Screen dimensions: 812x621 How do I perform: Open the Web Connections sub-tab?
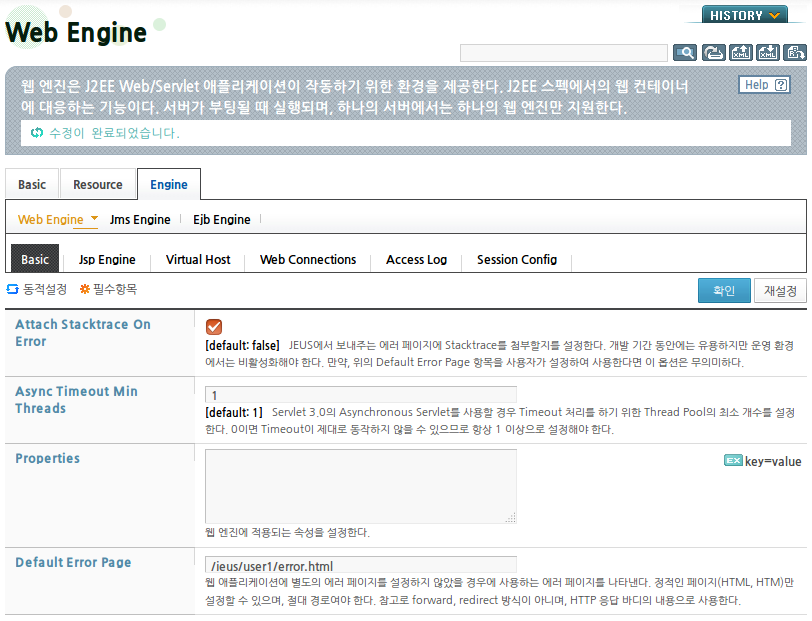coord(308,259)
